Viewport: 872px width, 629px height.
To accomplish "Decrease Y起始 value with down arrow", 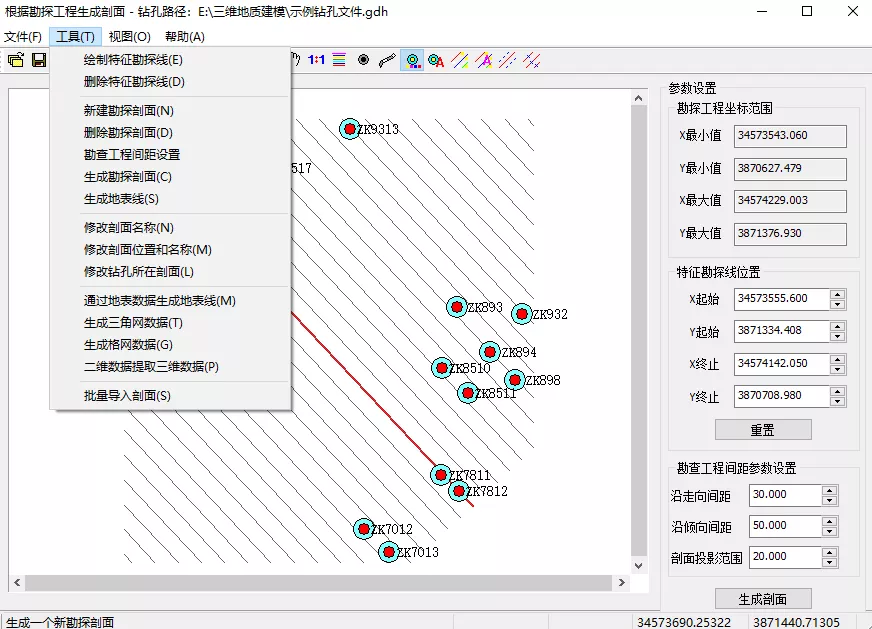I will click(838, 336).
